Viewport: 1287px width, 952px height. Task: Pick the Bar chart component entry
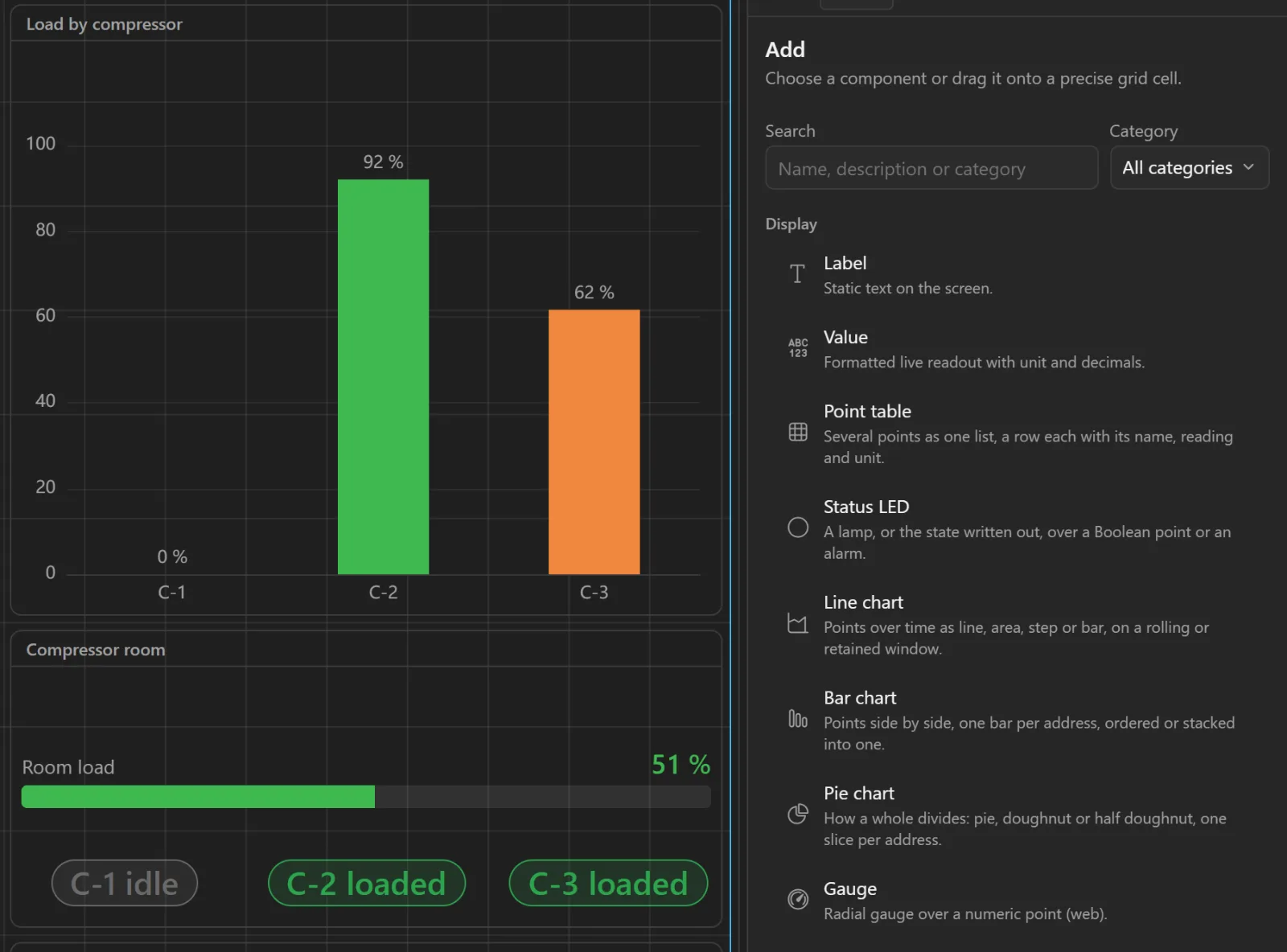[x=1017, y=720]
